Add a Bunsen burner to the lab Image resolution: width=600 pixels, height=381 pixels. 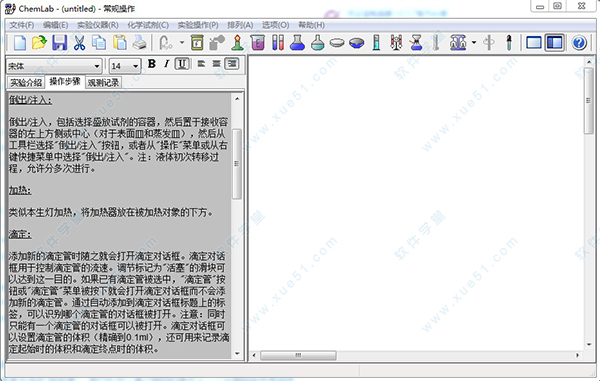[x=238, y=42]
